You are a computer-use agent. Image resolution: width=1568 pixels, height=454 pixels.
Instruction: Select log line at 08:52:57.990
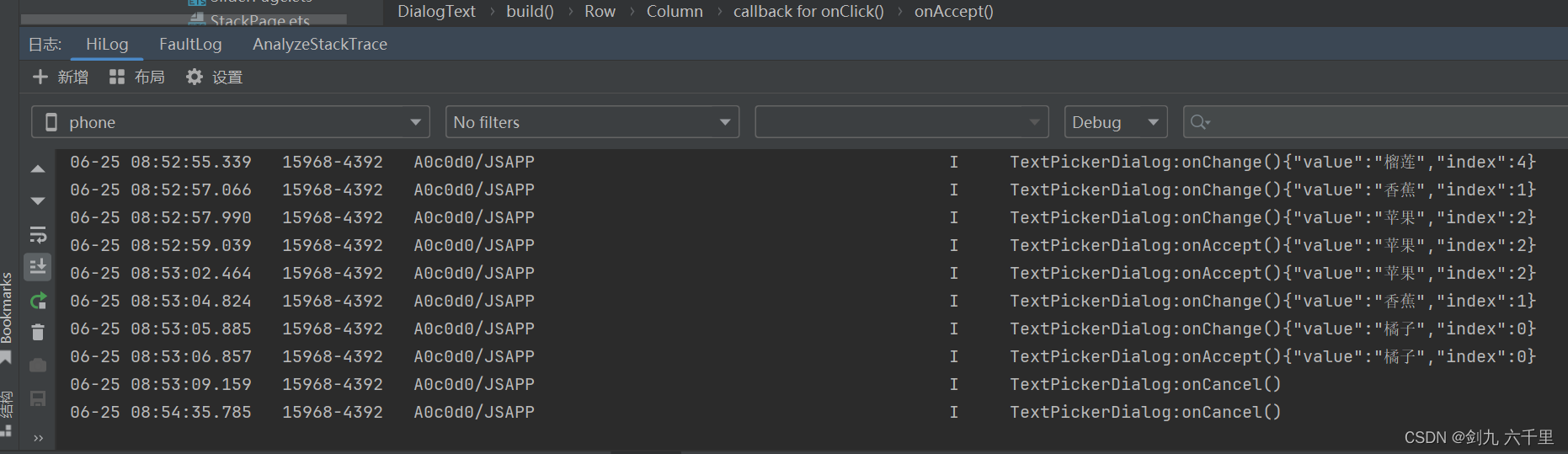point(803,217)
